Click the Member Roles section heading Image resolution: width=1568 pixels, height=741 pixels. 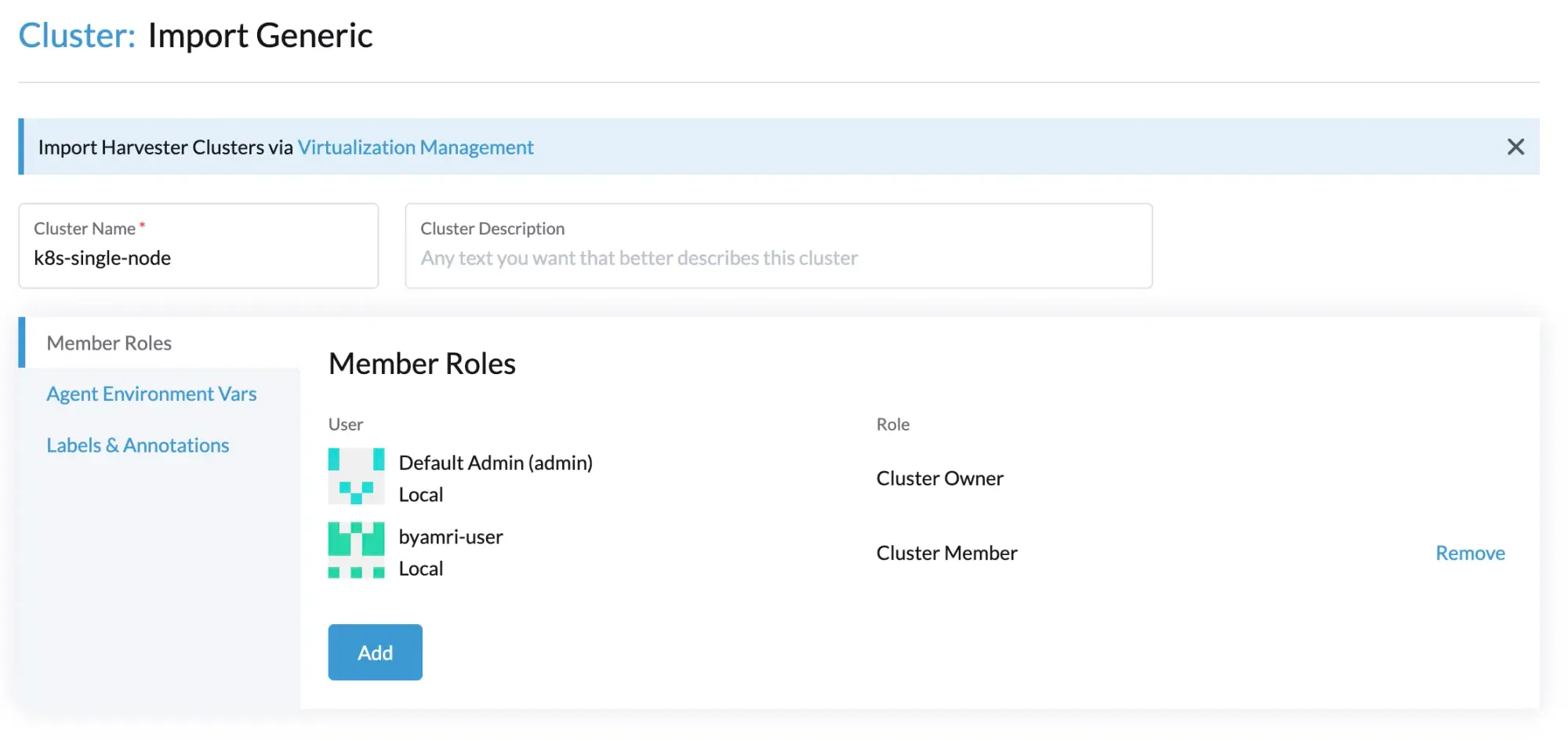pyautogui.click(x=422, y=363)
